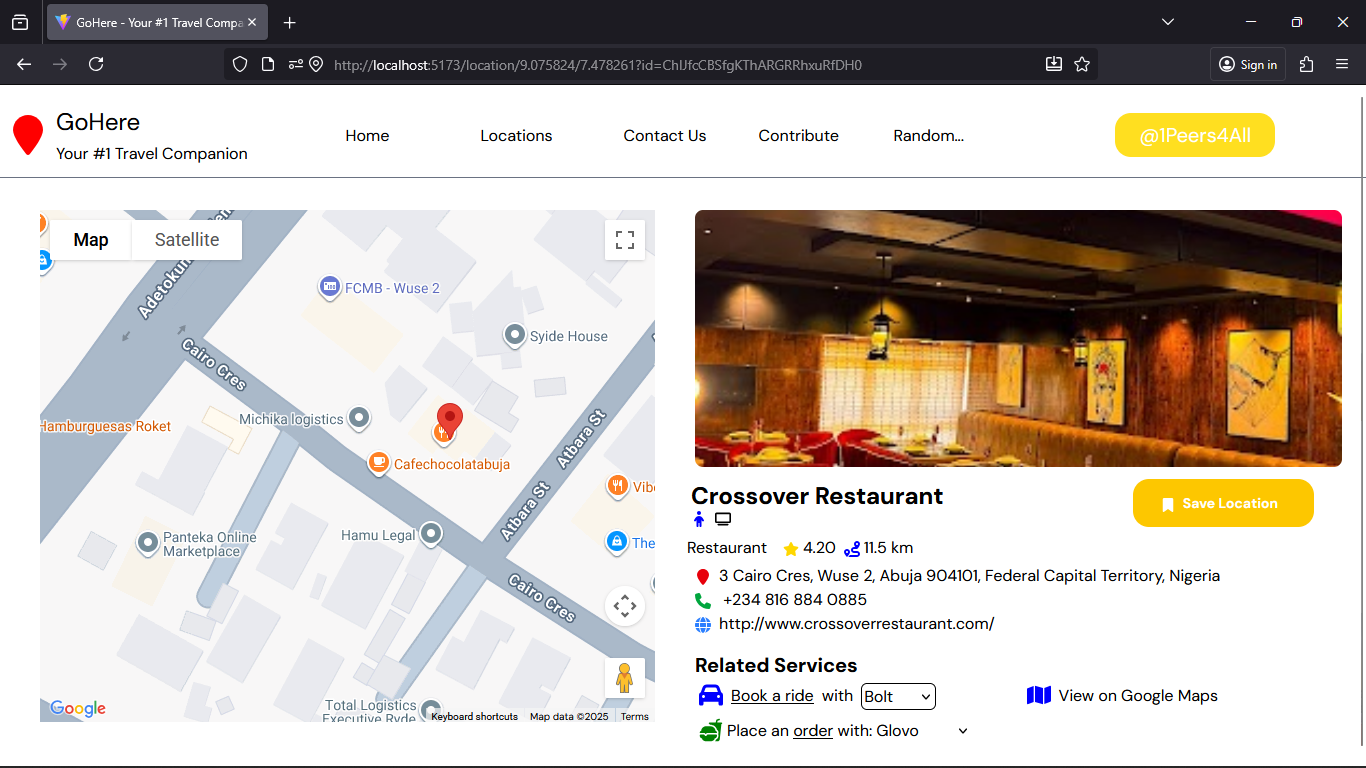Click the tracking protection shield icon

[240, 64]
